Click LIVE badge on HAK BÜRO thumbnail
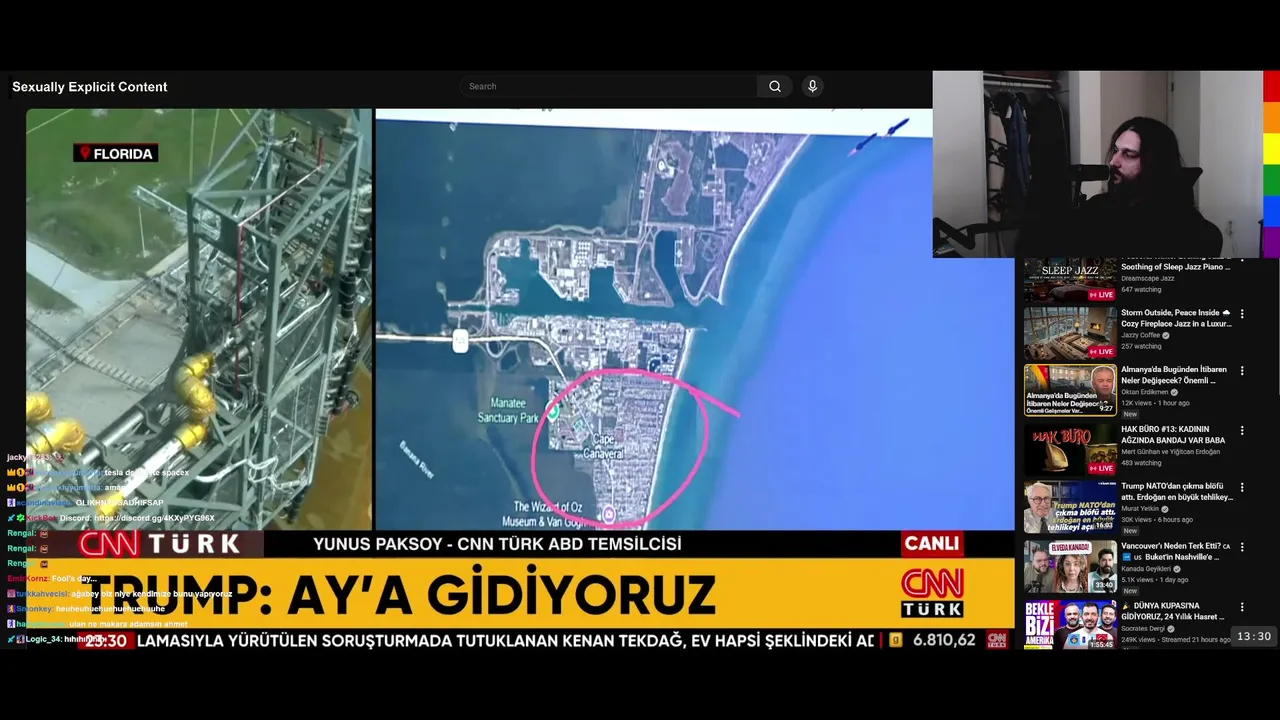Image resolution: width=1280 pixels, height=720 pixels. pyautogui.click(x=1101, y=468)
